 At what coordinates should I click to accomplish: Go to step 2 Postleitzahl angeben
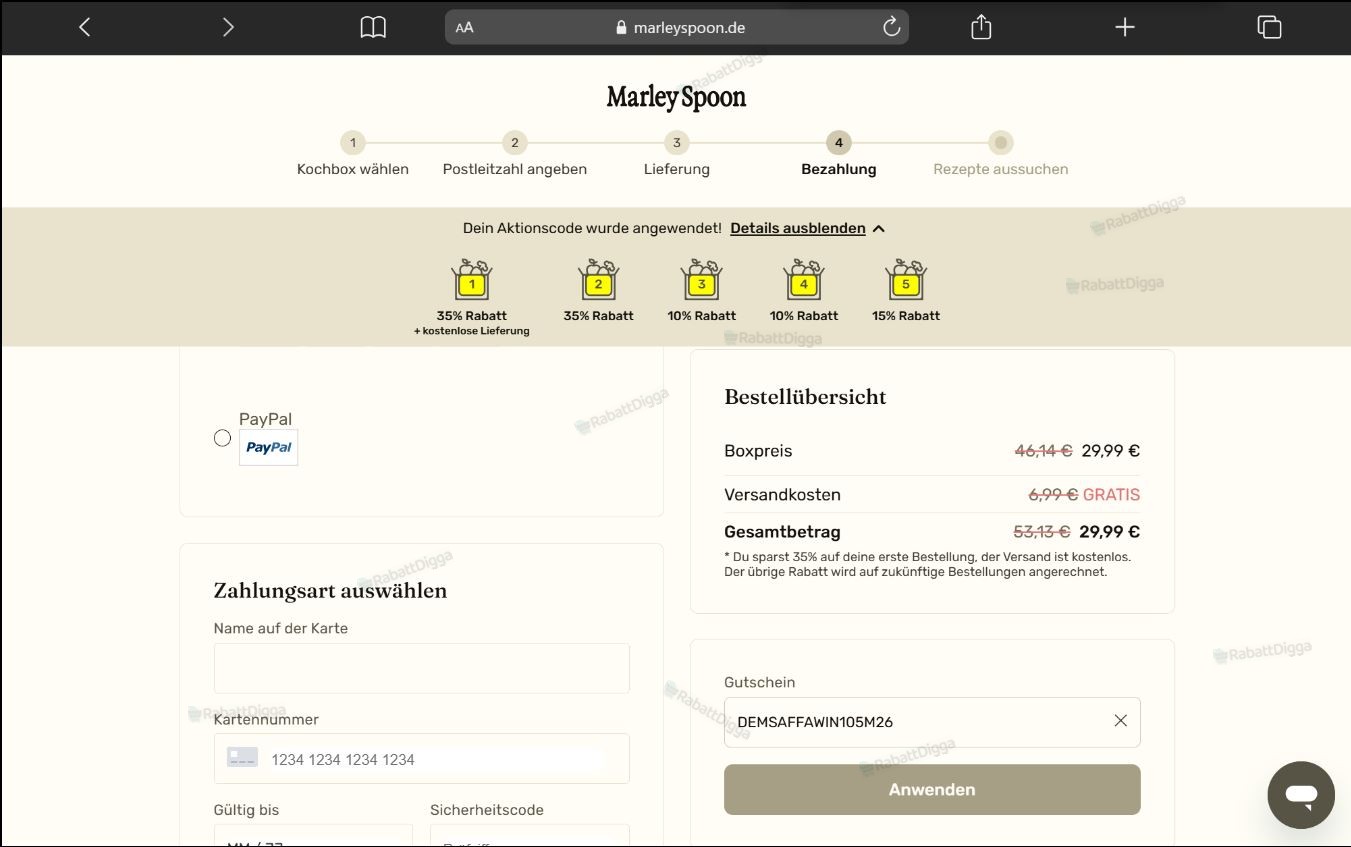pyautogui.click(x=515, y=155)
